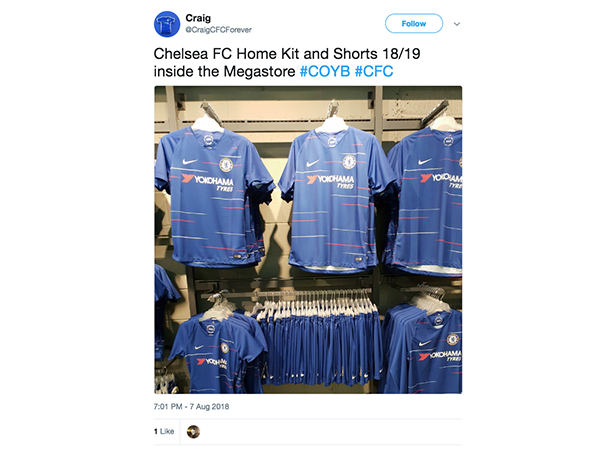Open the Chelsea kit photo
616x450 pixels.
pyautogui.click(x=308, y=240)
